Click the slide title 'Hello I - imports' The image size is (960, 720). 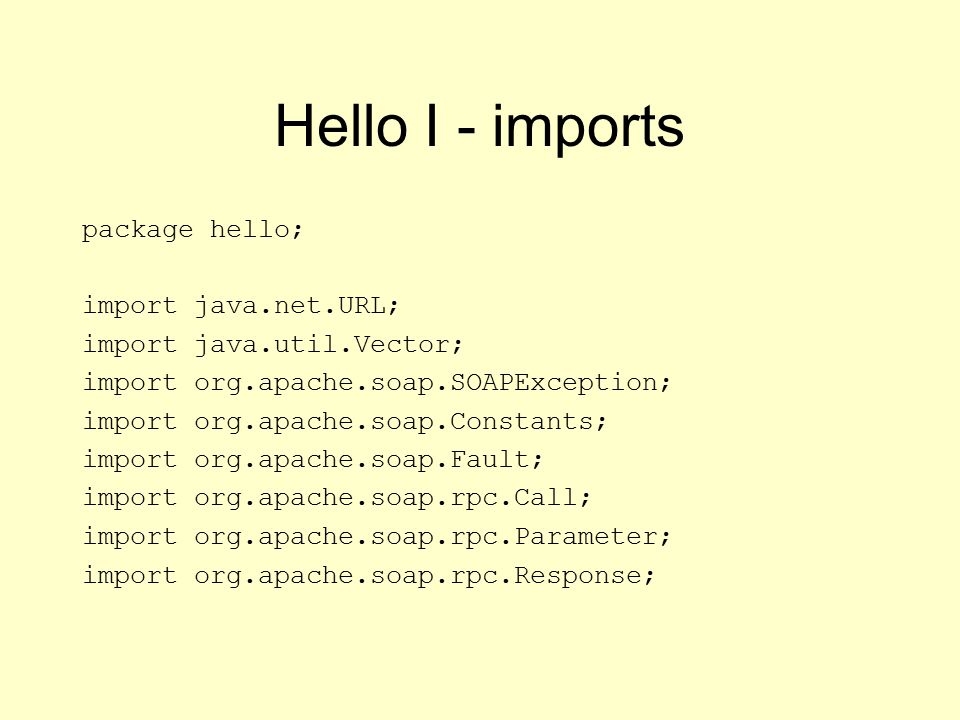point(479,127)
